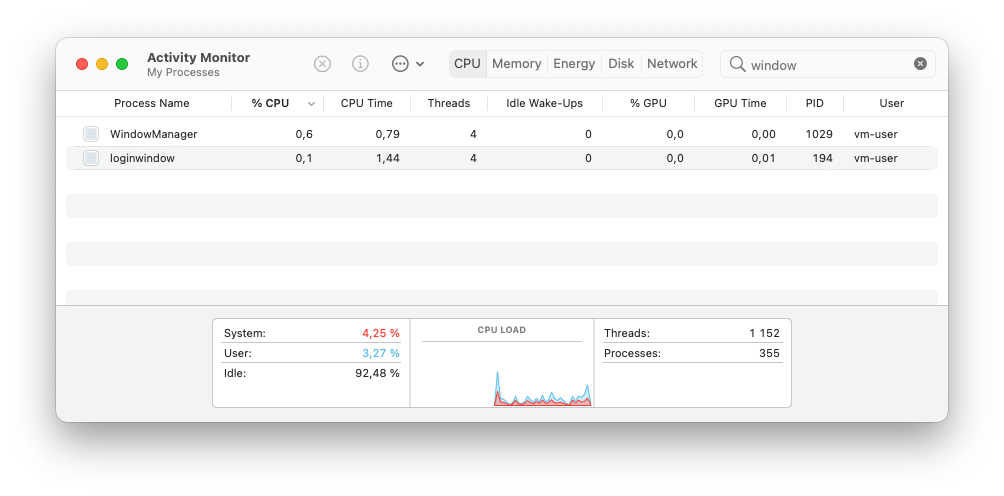Select the WindowManager process row

pos(502,134)
